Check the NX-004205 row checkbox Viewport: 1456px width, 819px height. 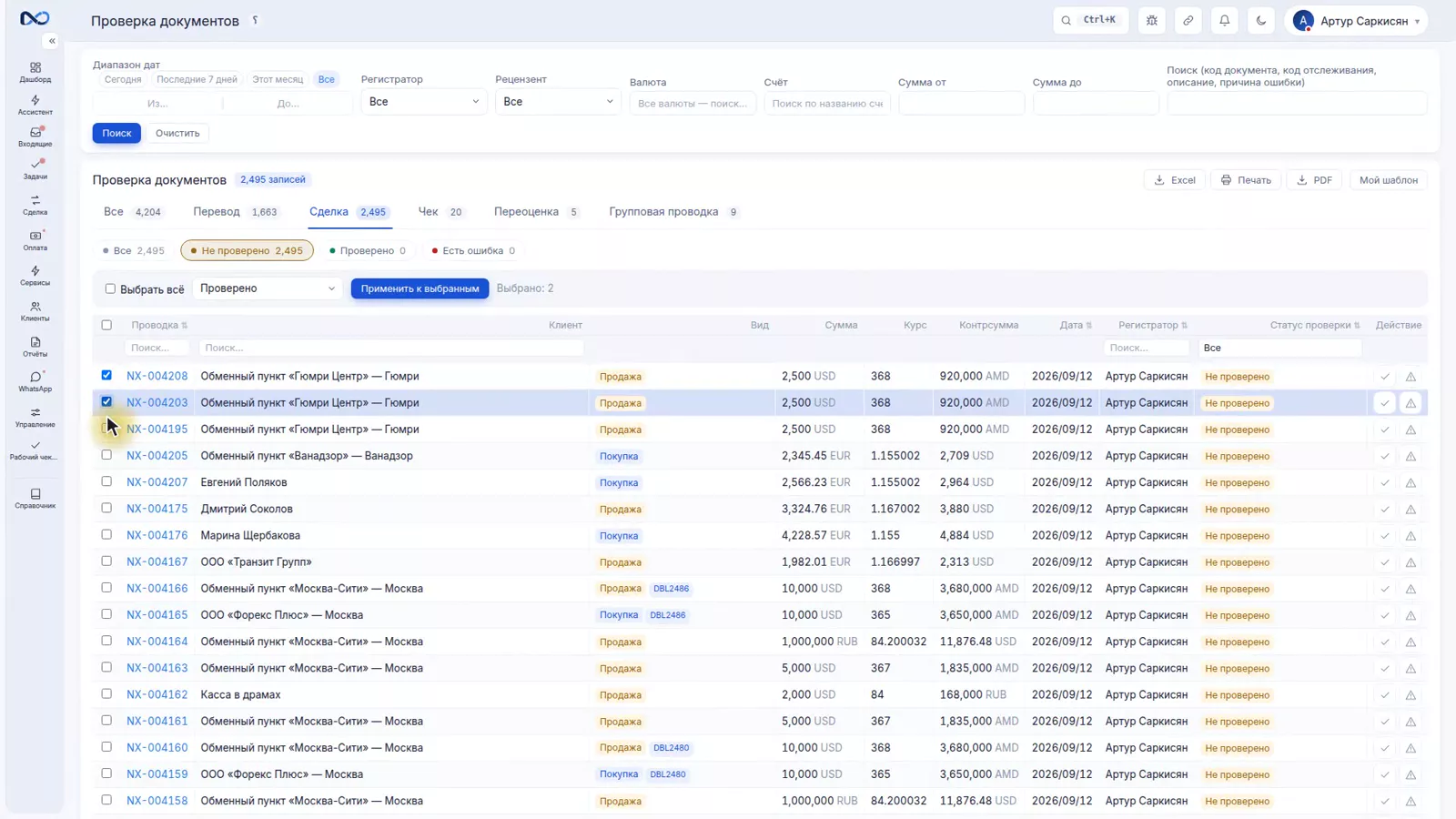tap(106, 455)
